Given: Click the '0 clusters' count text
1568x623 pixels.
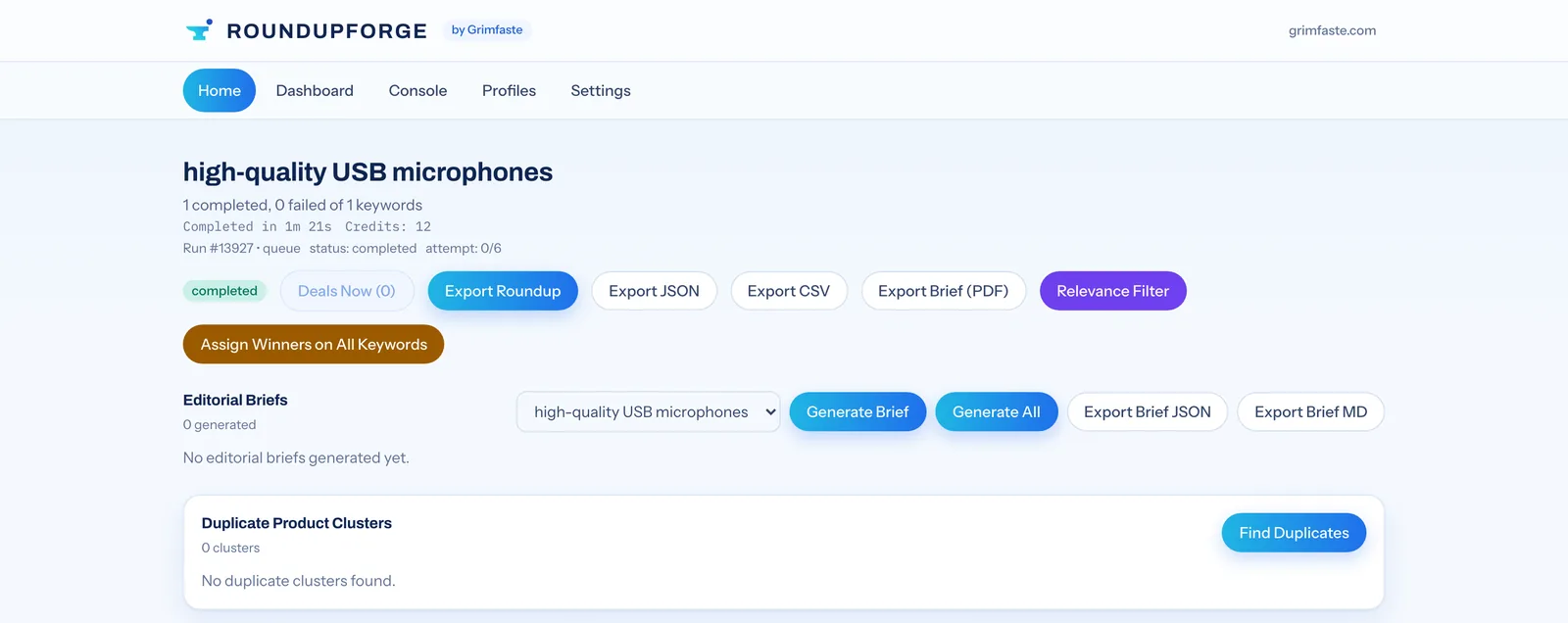Looking at the screenshot, I should (x=231, y=549).
